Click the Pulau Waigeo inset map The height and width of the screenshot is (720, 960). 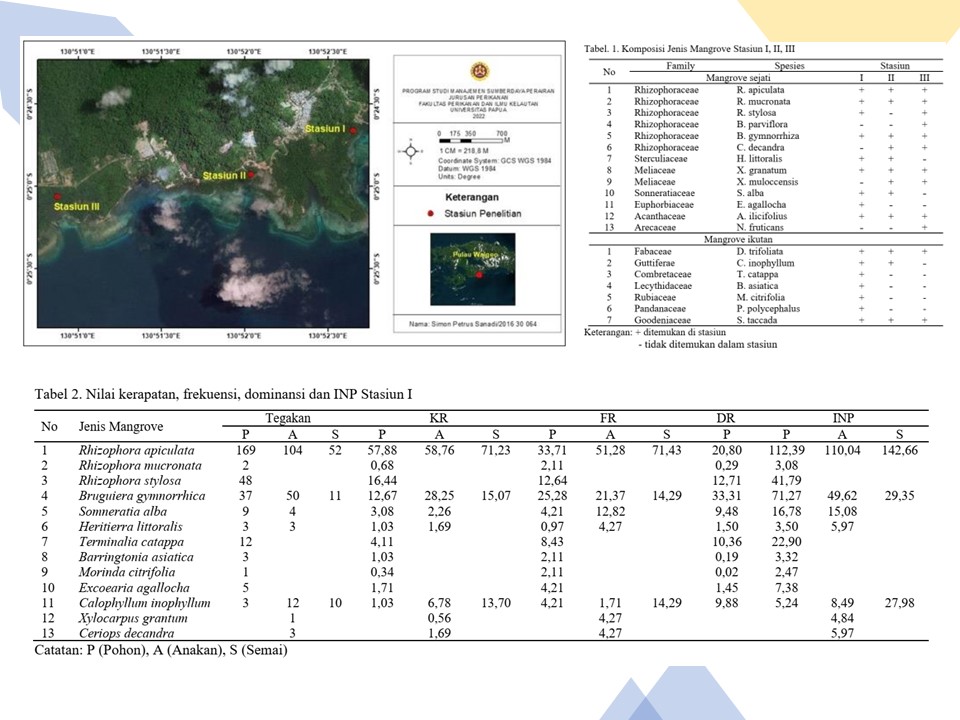pyautogui.click(x=473, y=269)
